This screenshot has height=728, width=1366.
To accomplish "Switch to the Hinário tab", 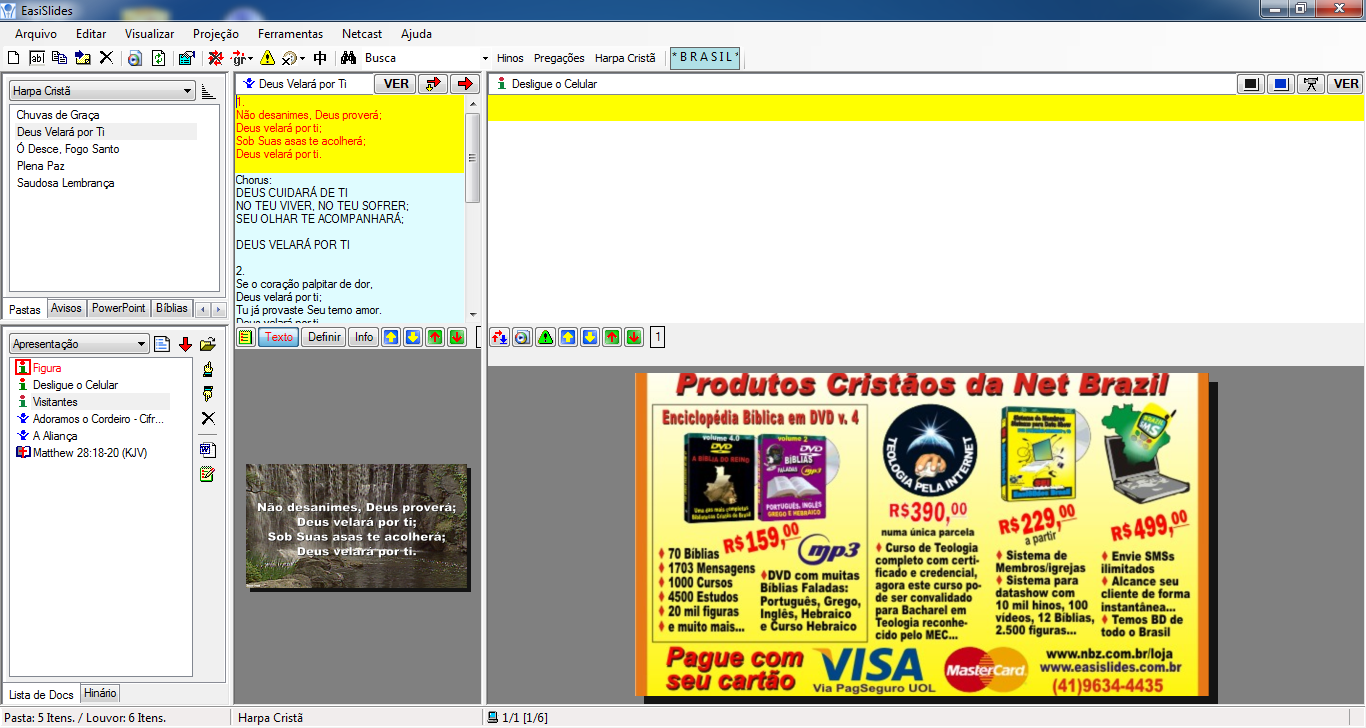I will 100,693.
